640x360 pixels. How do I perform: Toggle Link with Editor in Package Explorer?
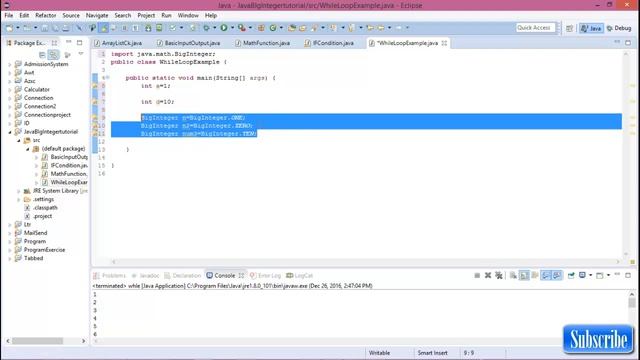pos(53,55)
